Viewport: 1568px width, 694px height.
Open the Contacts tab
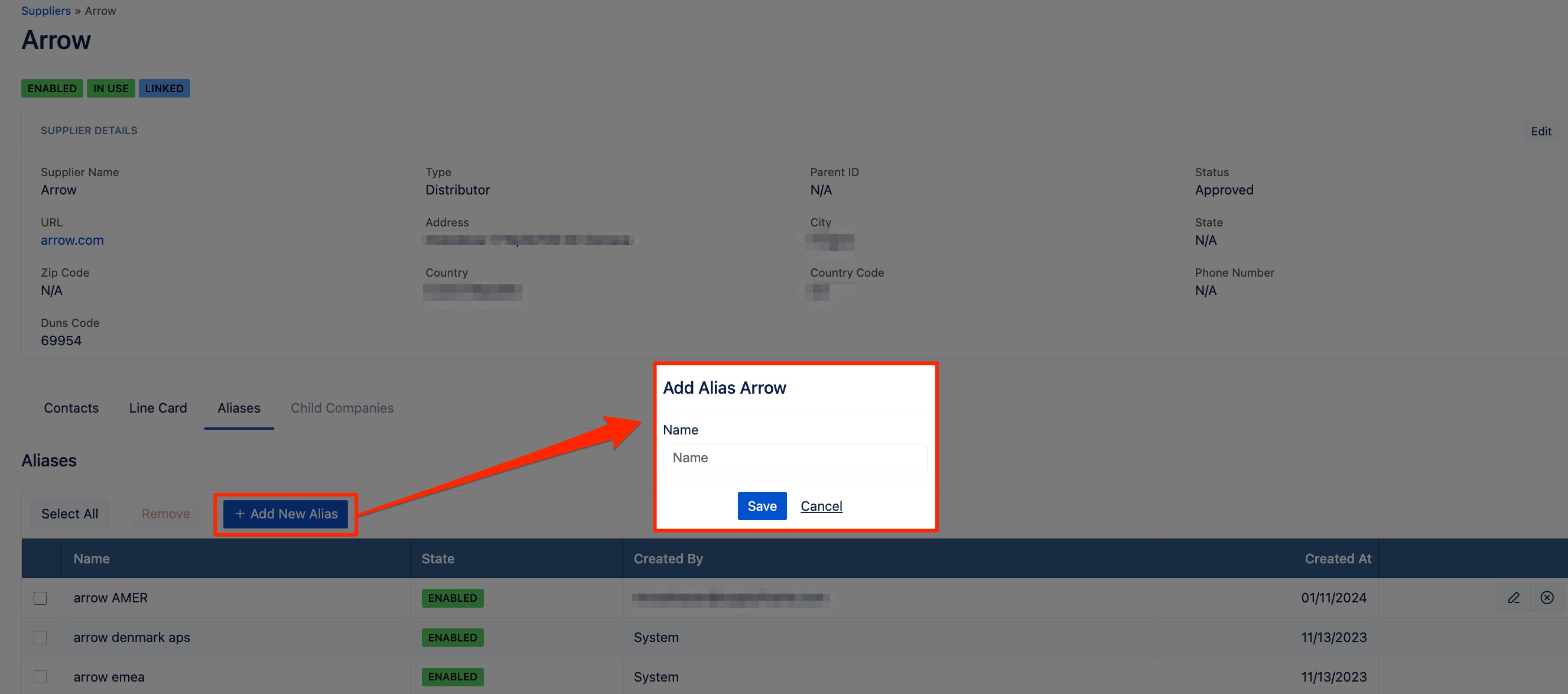[71, 408]
